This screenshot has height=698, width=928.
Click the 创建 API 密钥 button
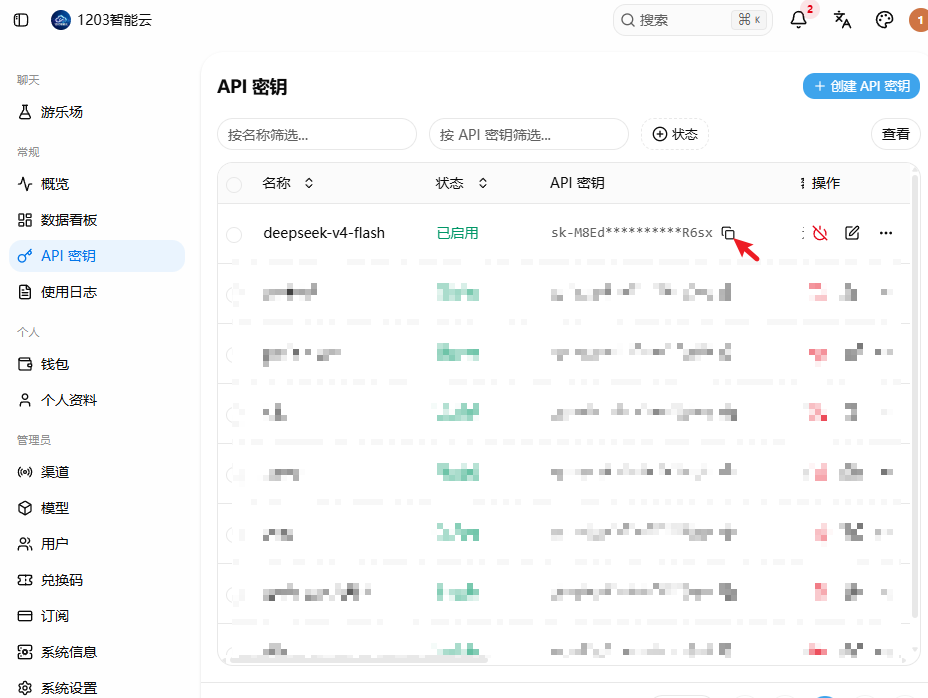tap(861, 86)
